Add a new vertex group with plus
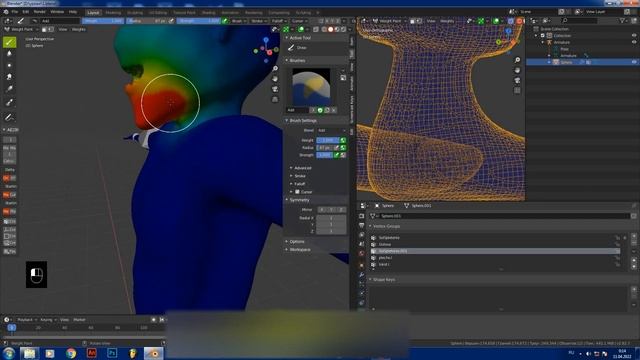Viewport: 640px width, 360px height. pos(634,236)
